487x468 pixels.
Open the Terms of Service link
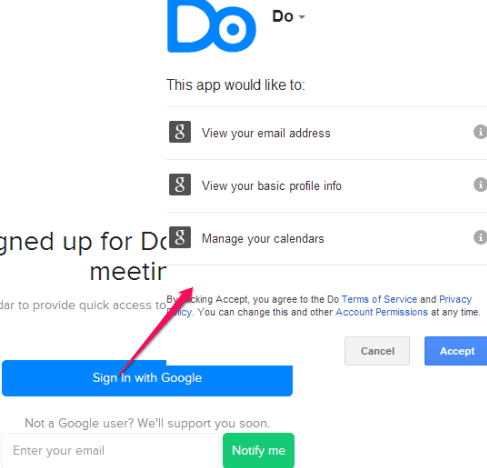[x=379, y=299]
